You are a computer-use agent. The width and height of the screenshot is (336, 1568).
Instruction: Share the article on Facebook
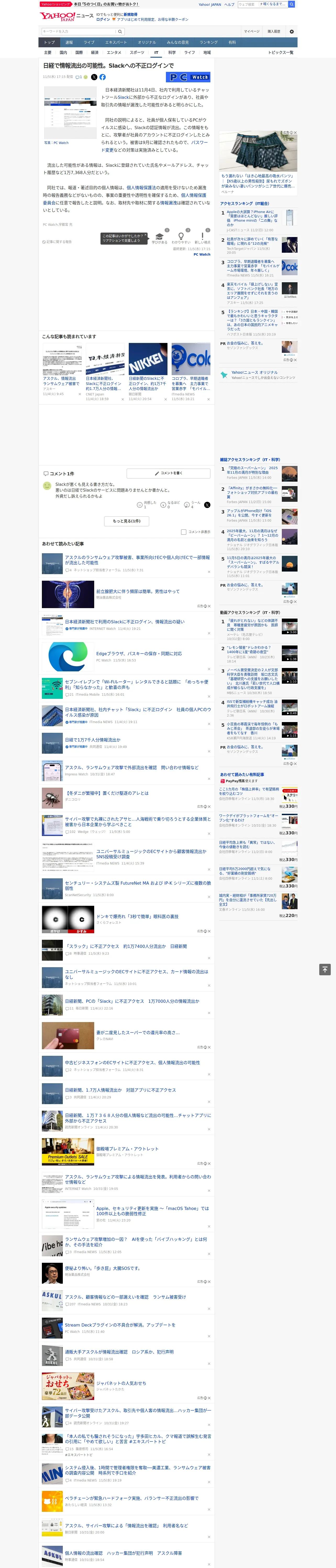pyautogui.click(x=102, y=77)
